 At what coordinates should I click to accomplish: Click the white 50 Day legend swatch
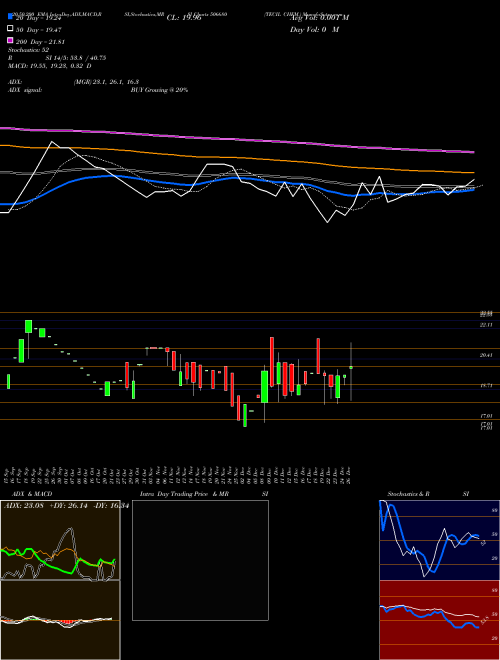pyautogui.click(x=10, y=28)
